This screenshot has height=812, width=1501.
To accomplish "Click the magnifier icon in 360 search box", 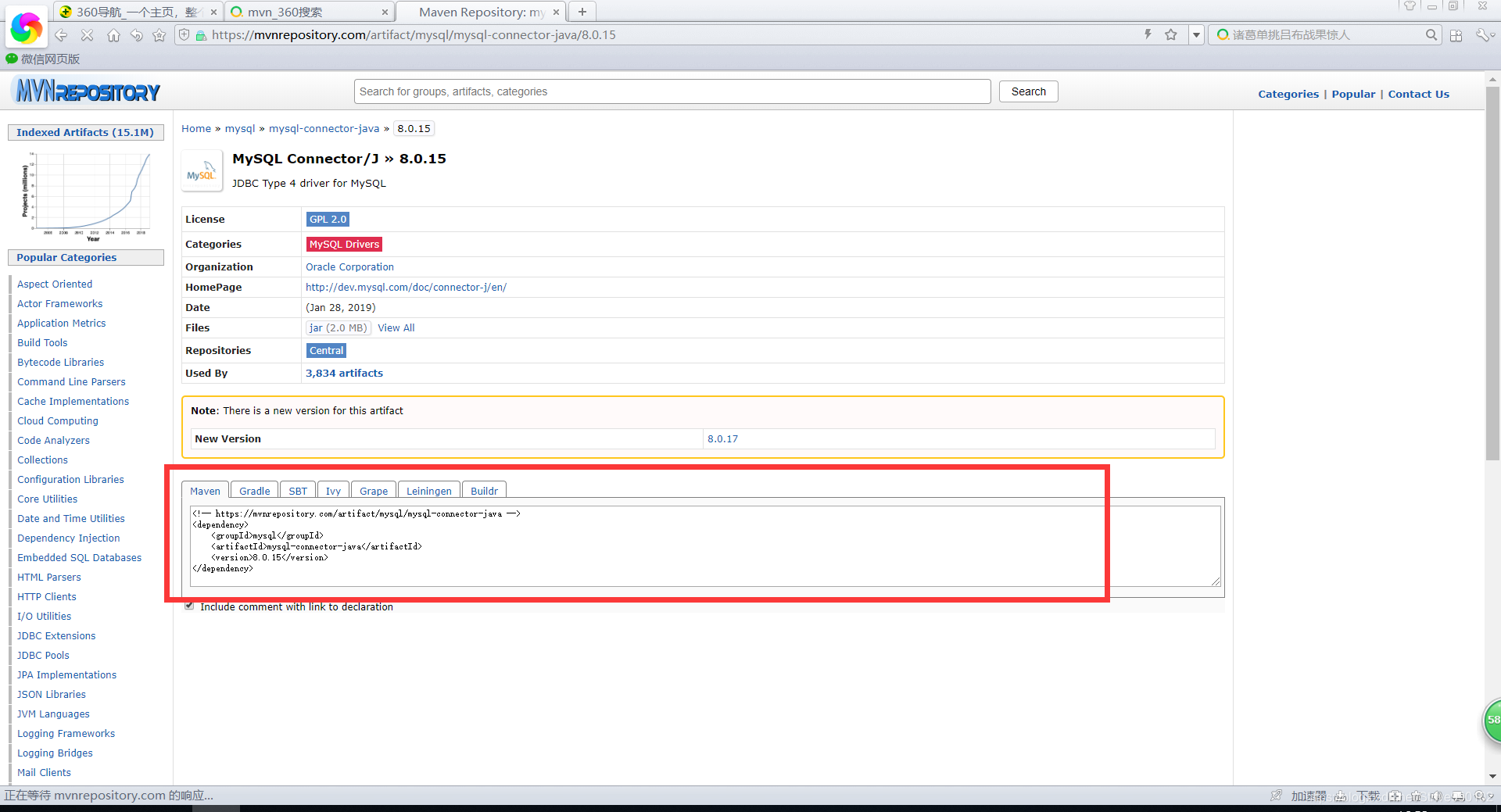I will pos(1431,34).
